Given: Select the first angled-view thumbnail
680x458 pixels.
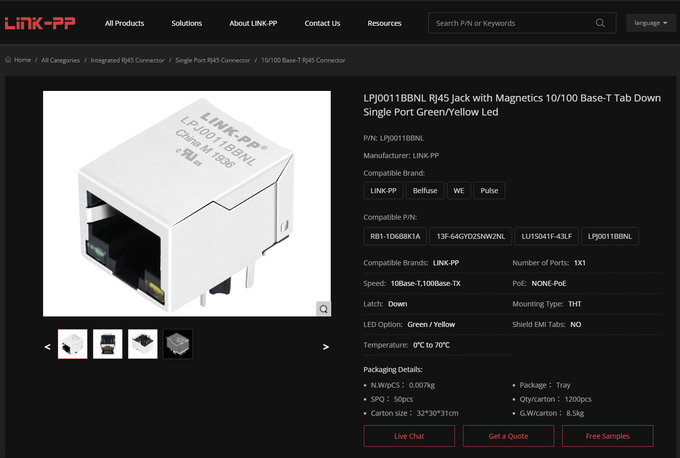Looking at the screenshot, I should [72, 344].
